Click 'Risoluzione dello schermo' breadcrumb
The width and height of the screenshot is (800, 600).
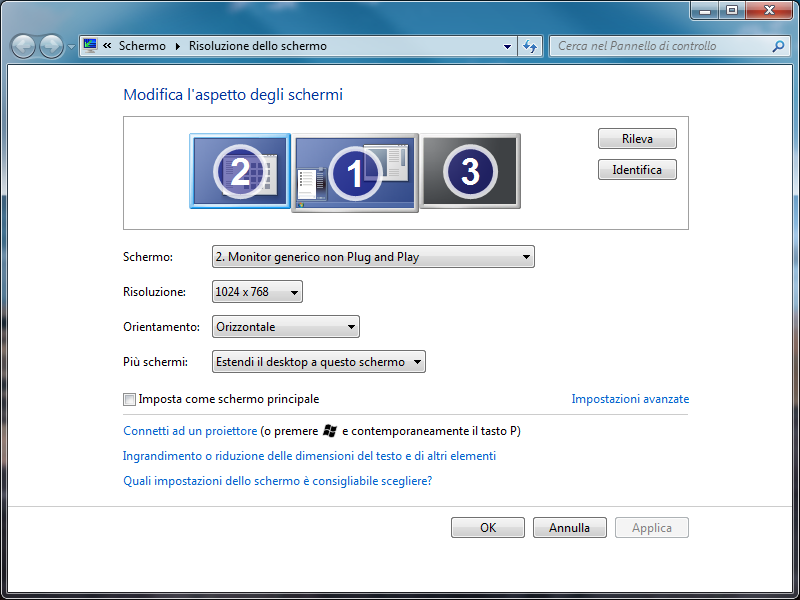point(257,46)
